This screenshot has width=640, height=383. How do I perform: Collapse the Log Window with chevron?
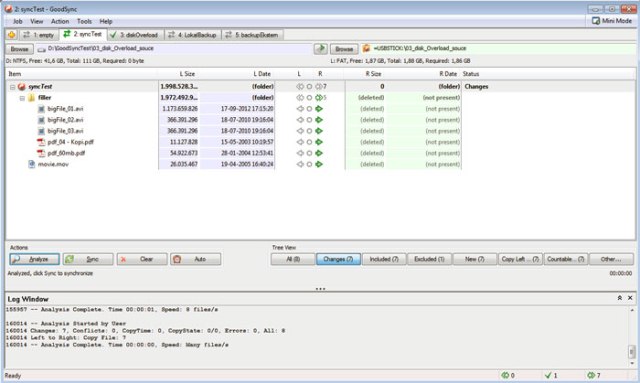tap(620, 298)
